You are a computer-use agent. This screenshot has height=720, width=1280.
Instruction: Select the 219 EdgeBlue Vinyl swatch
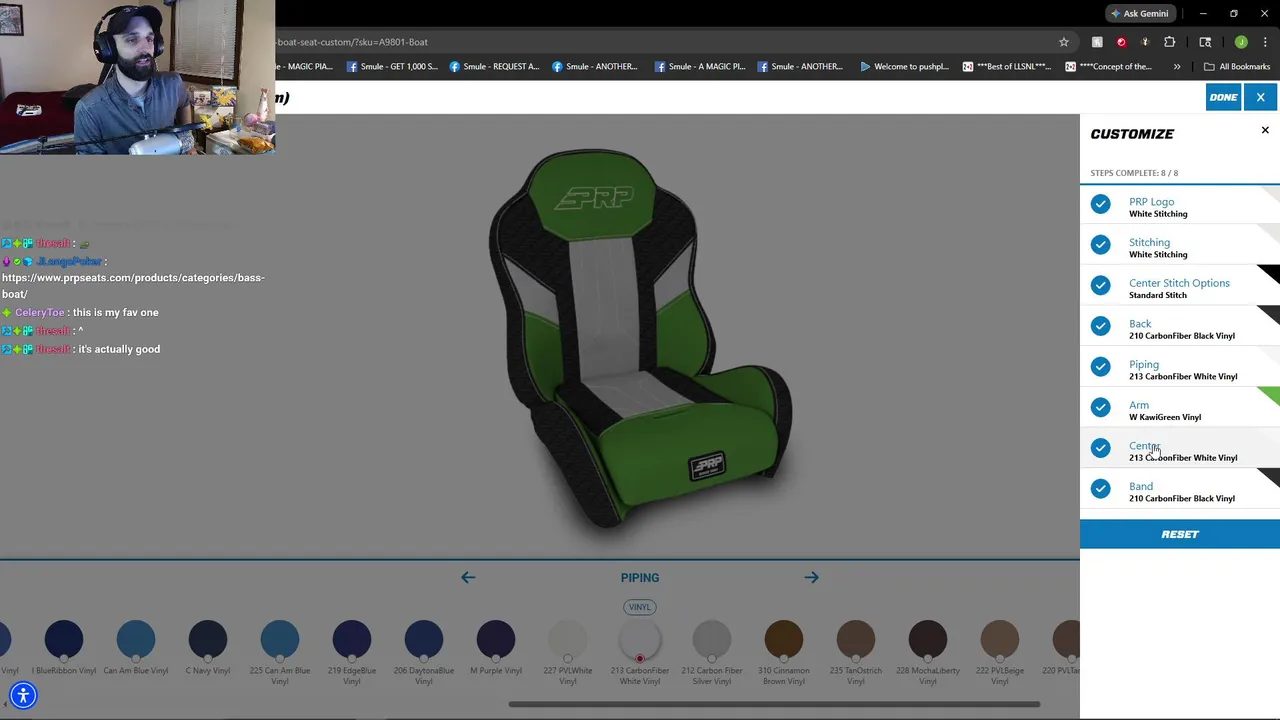click(x=352, y=641)
